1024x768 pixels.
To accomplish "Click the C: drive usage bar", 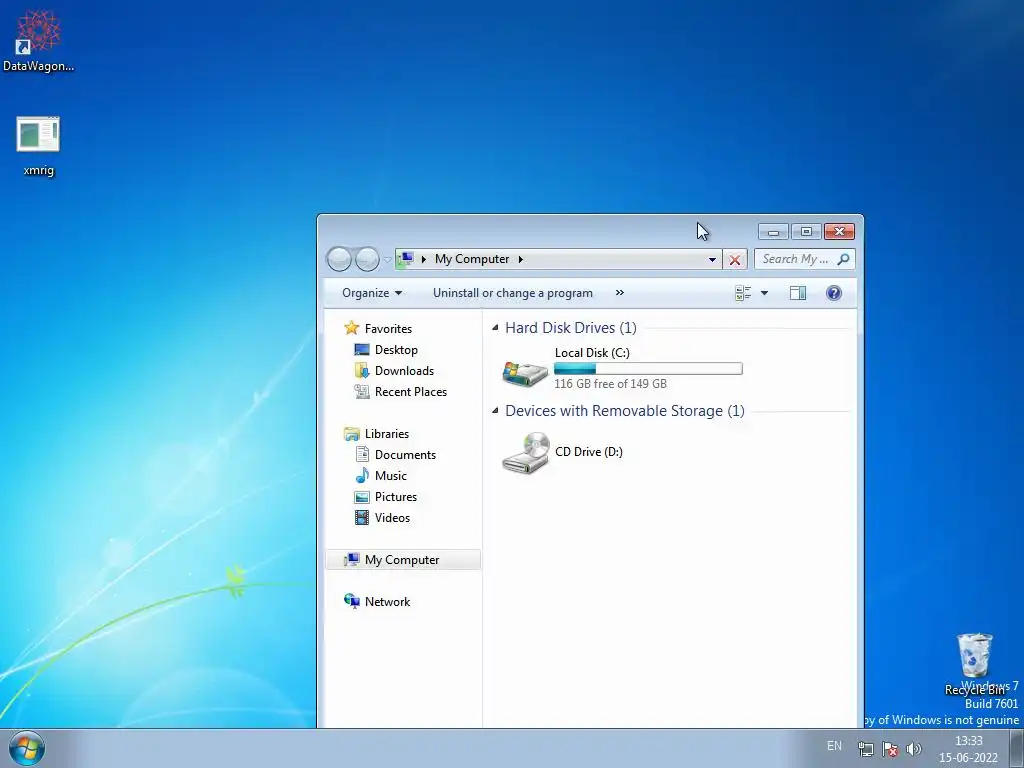I will [x=648, y=369].
